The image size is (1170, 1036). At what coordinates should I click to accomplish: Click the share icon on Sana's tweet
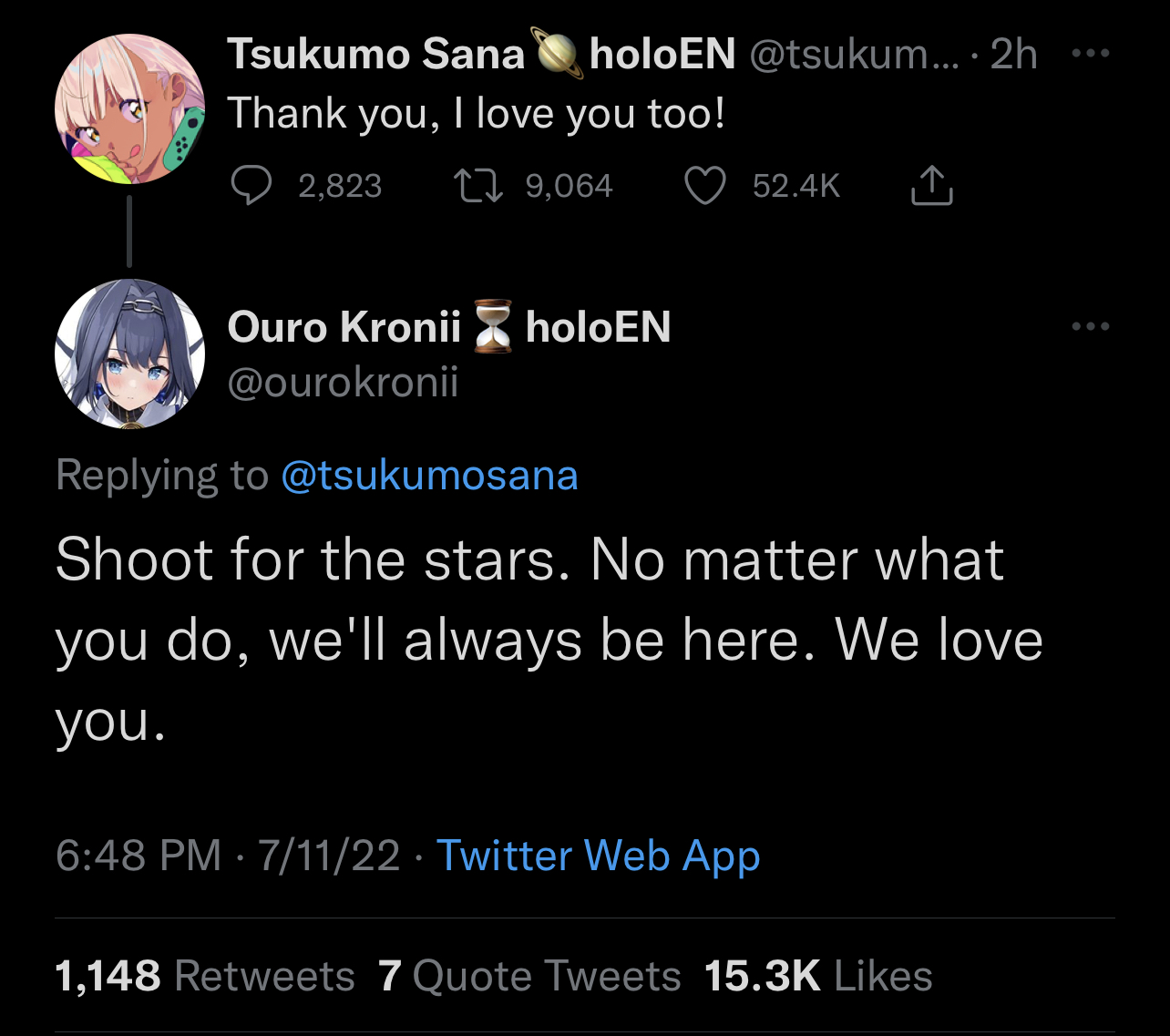click(x=931, y=185)
